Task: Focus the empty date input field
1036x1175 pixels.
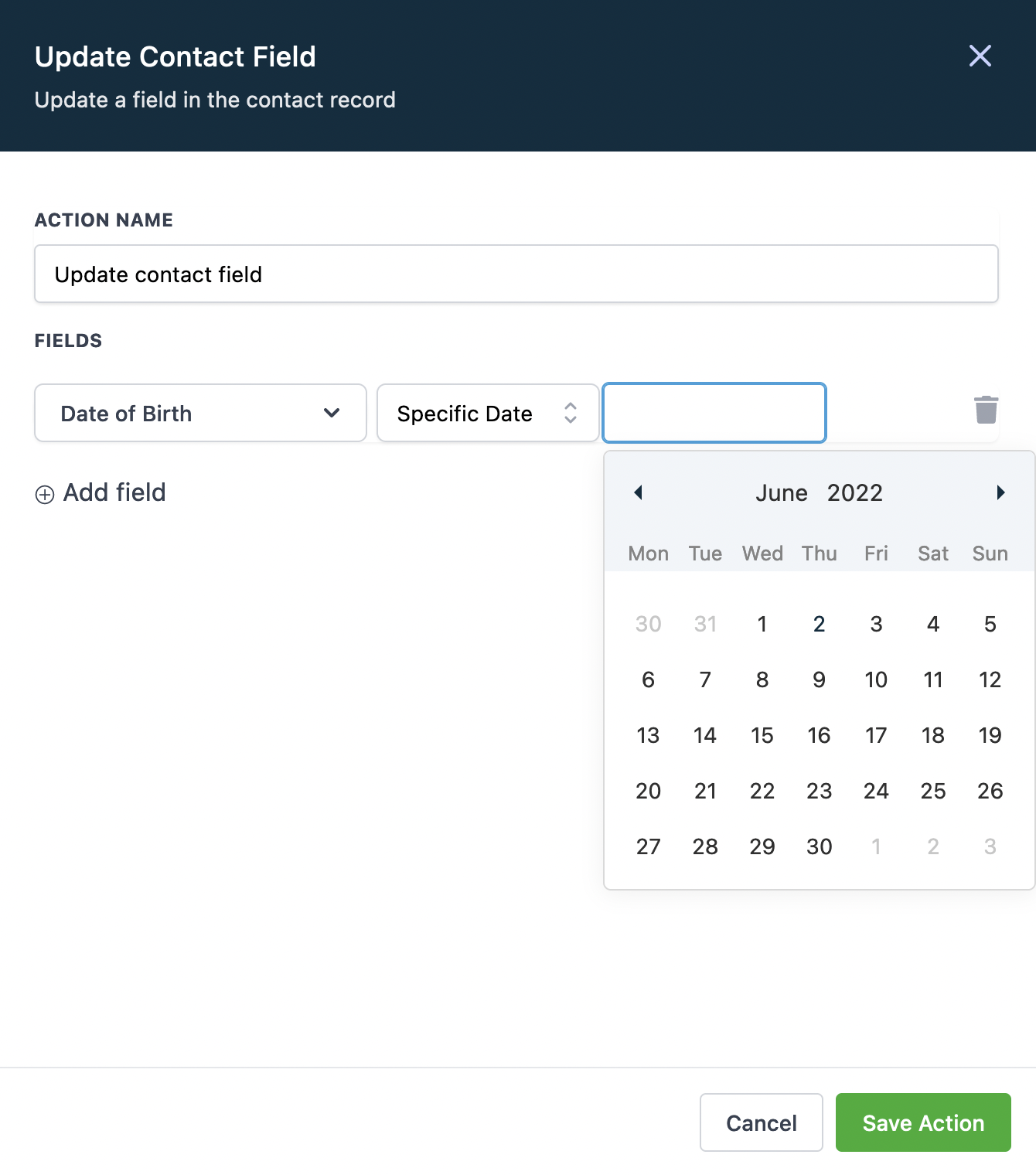Action: pos(714,414)
